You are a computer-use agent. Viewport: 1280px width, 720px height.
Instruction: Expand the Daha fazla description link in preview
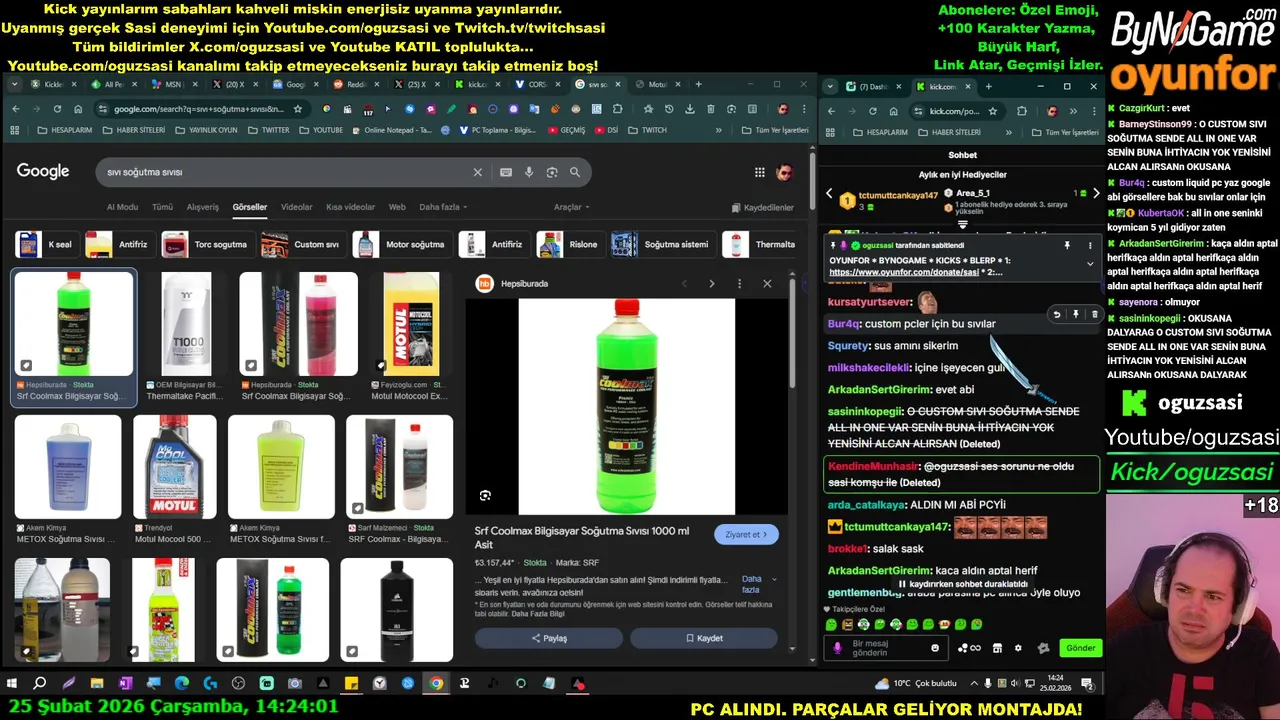(758, 584)
